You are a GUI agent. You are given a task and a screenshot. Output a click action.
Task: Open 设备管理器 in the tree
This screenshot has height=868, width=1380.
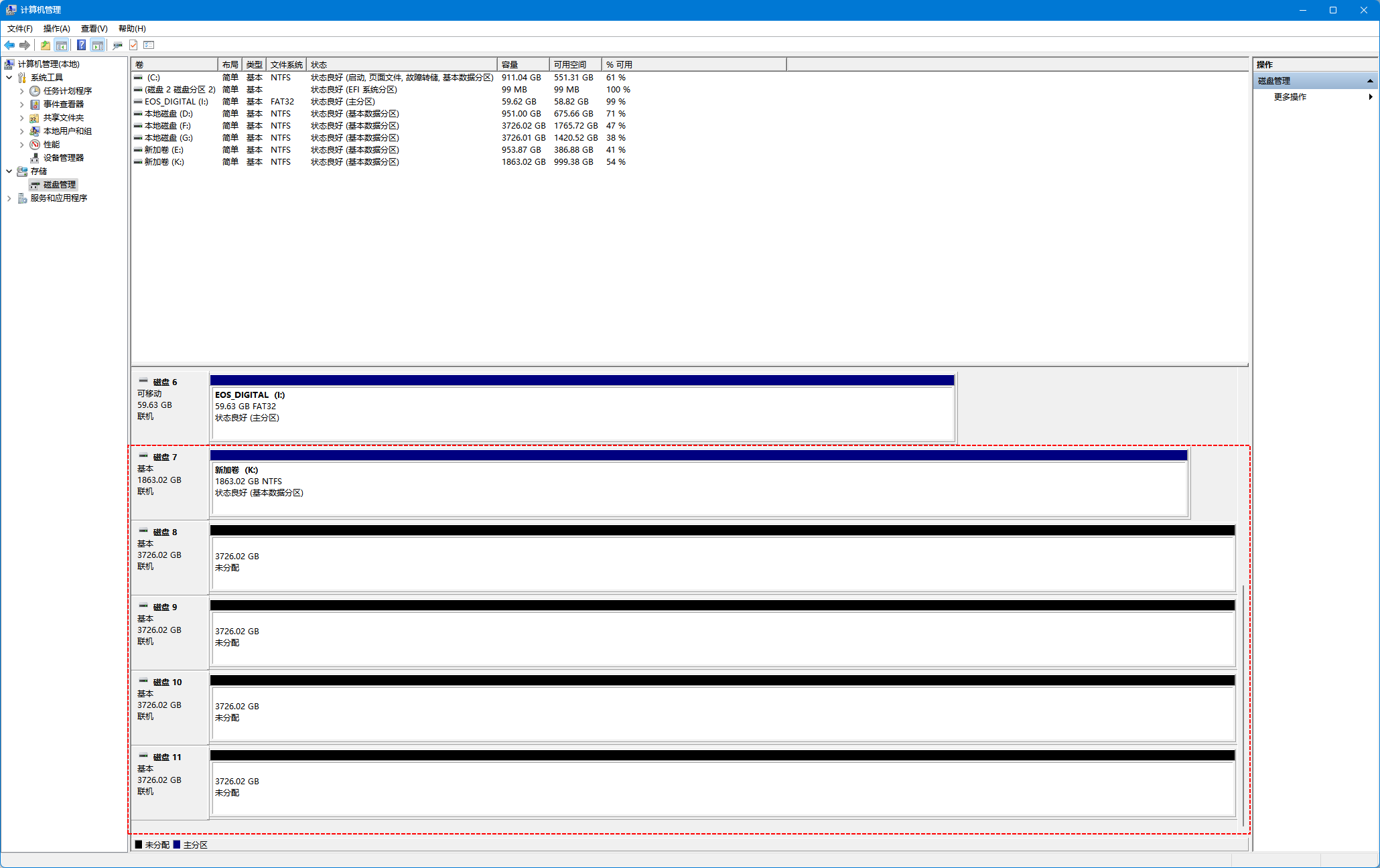(x=63, y=157)
